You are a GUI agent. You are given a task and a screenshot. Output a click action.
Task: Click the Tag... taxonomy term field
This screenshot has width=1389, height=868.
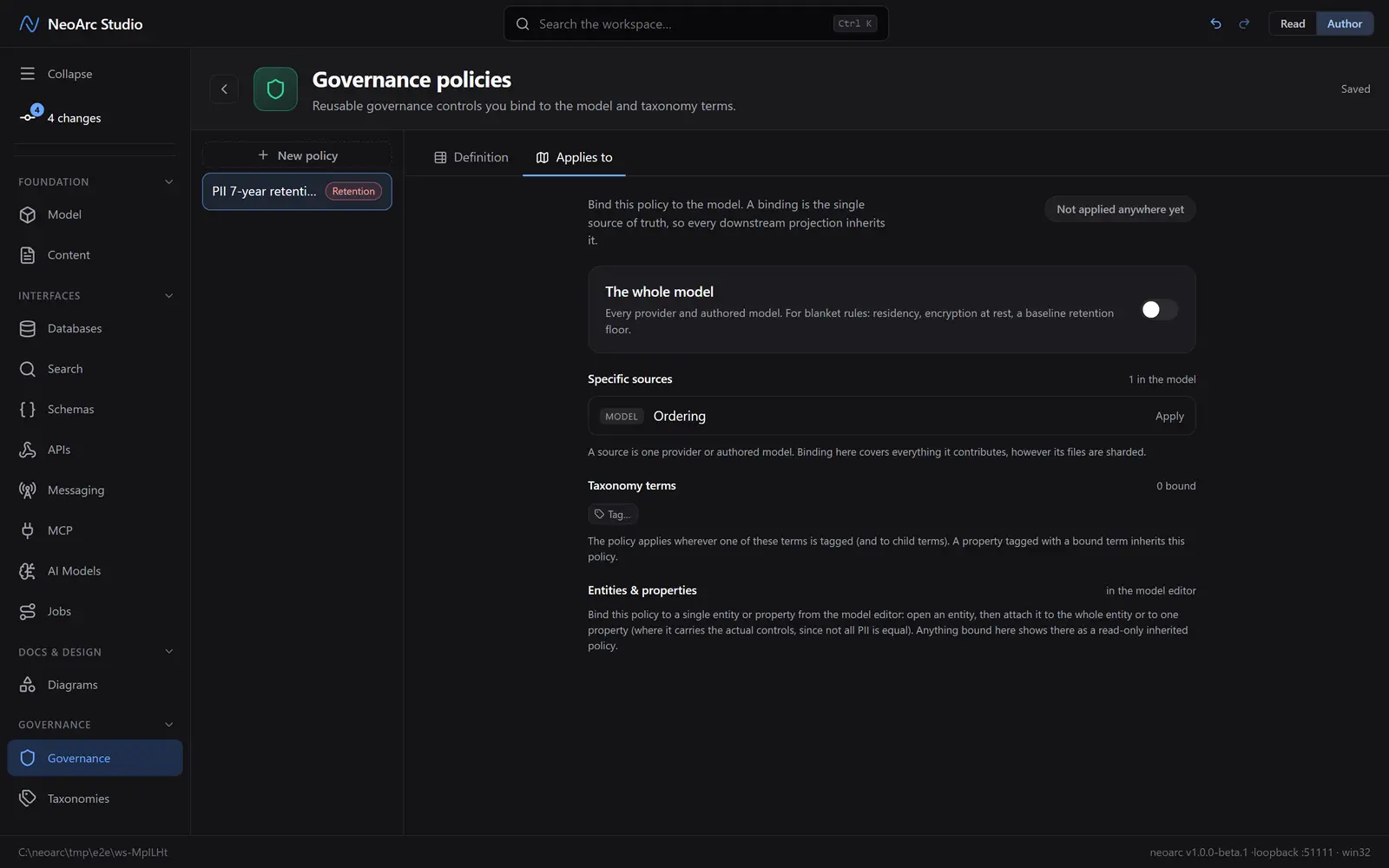[613, 515]
